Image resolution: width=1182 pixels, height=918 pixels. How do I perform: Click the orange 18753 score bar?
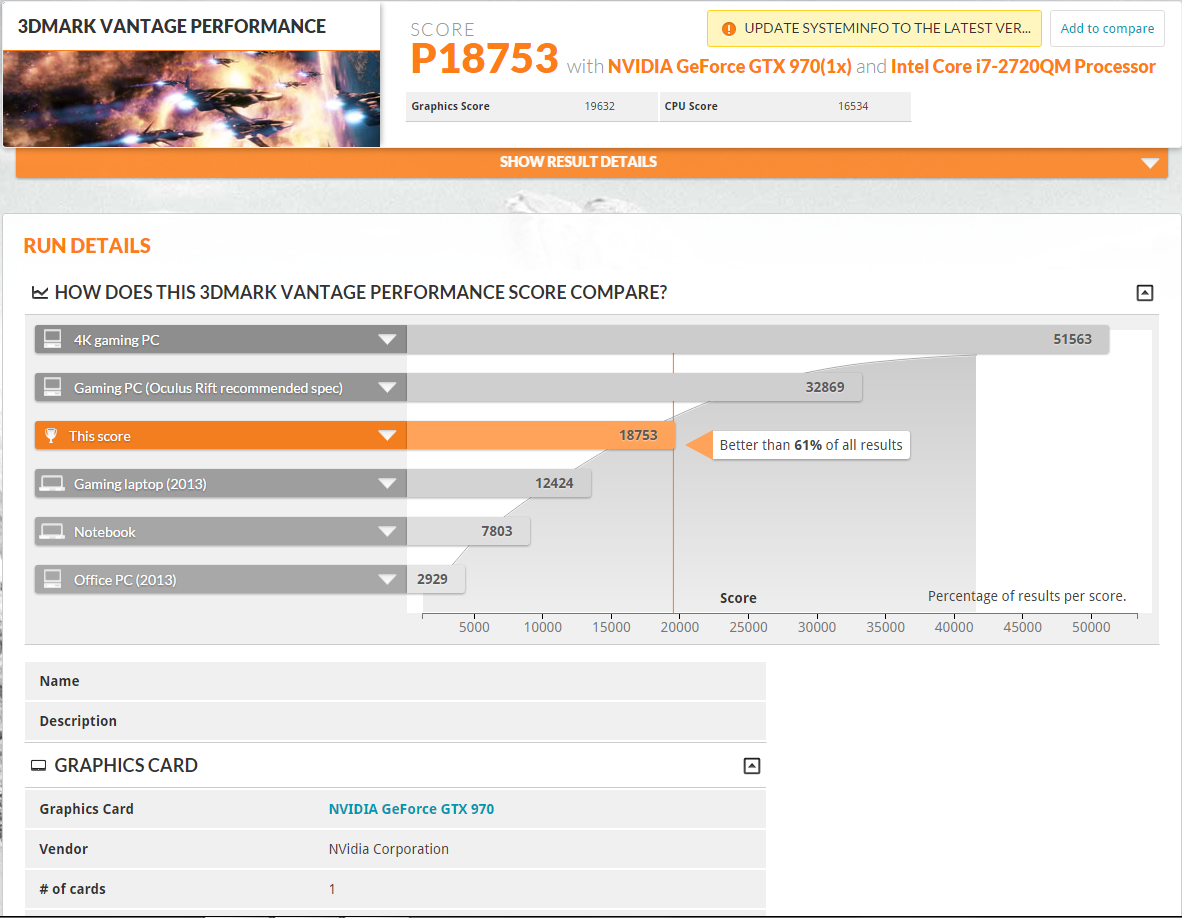click(540, 436)
